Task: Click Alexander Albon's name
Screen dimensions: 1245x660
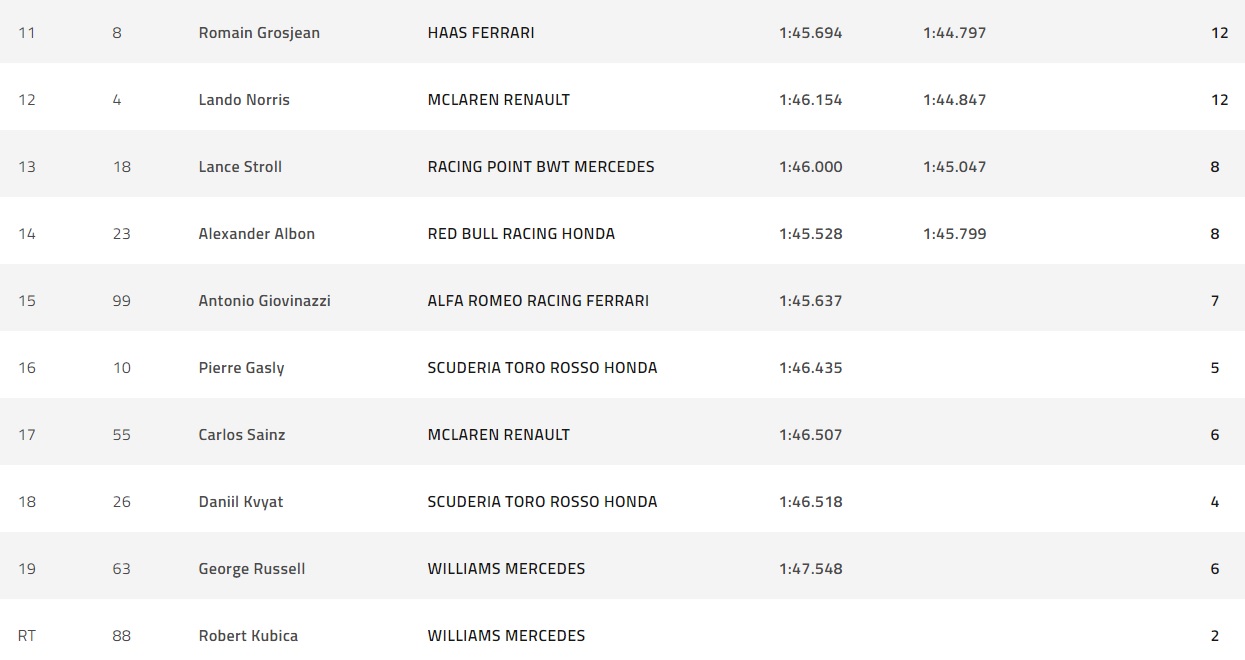Action: click(x=257, y=234)
